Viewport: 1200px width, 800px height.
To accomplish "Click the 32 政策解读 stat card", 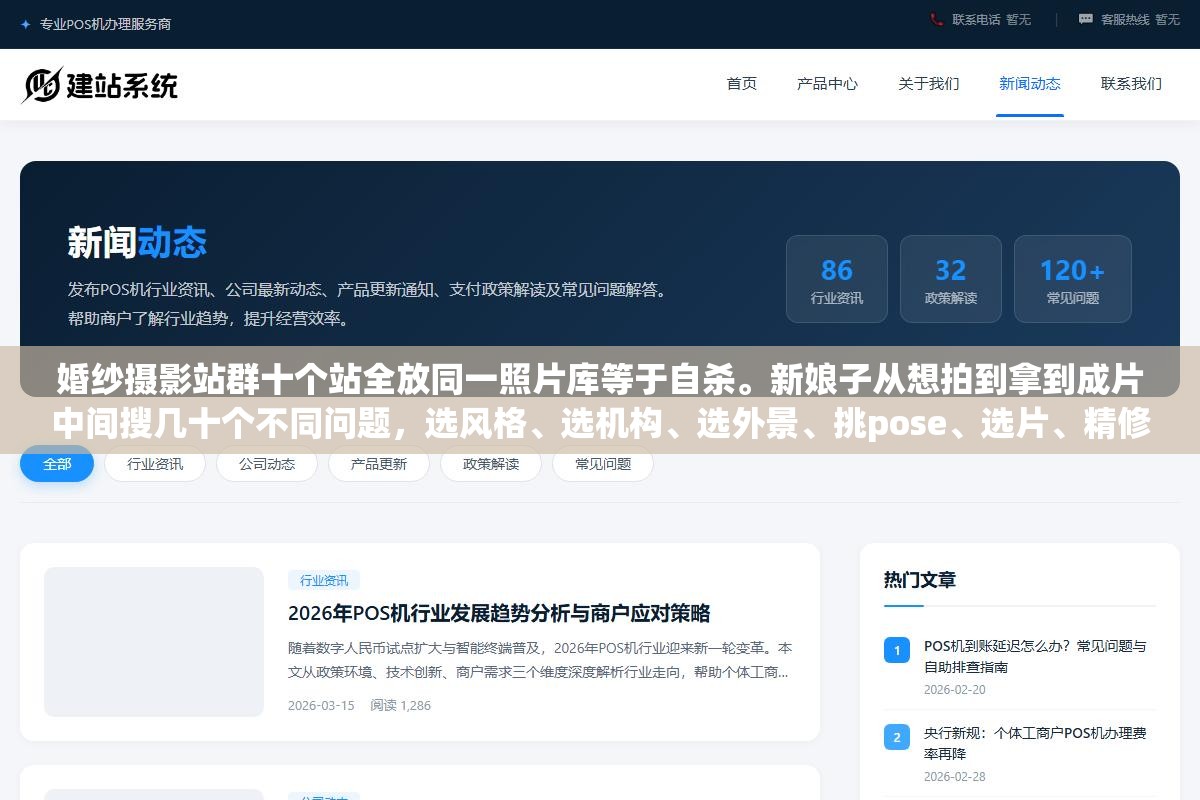I will click(x=951, y=279).
